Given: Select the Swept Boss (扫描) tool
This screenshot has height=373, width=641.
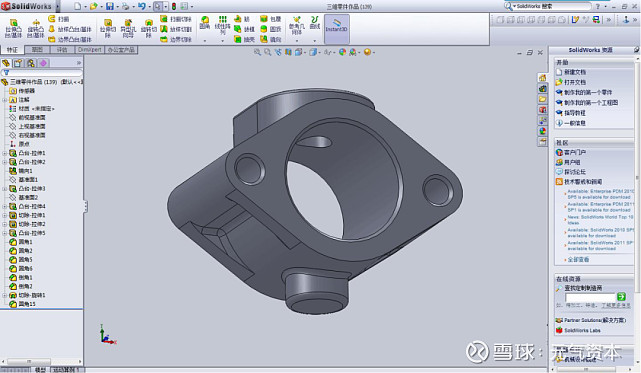Looking at the screenshot, I should tap(58, 19).
